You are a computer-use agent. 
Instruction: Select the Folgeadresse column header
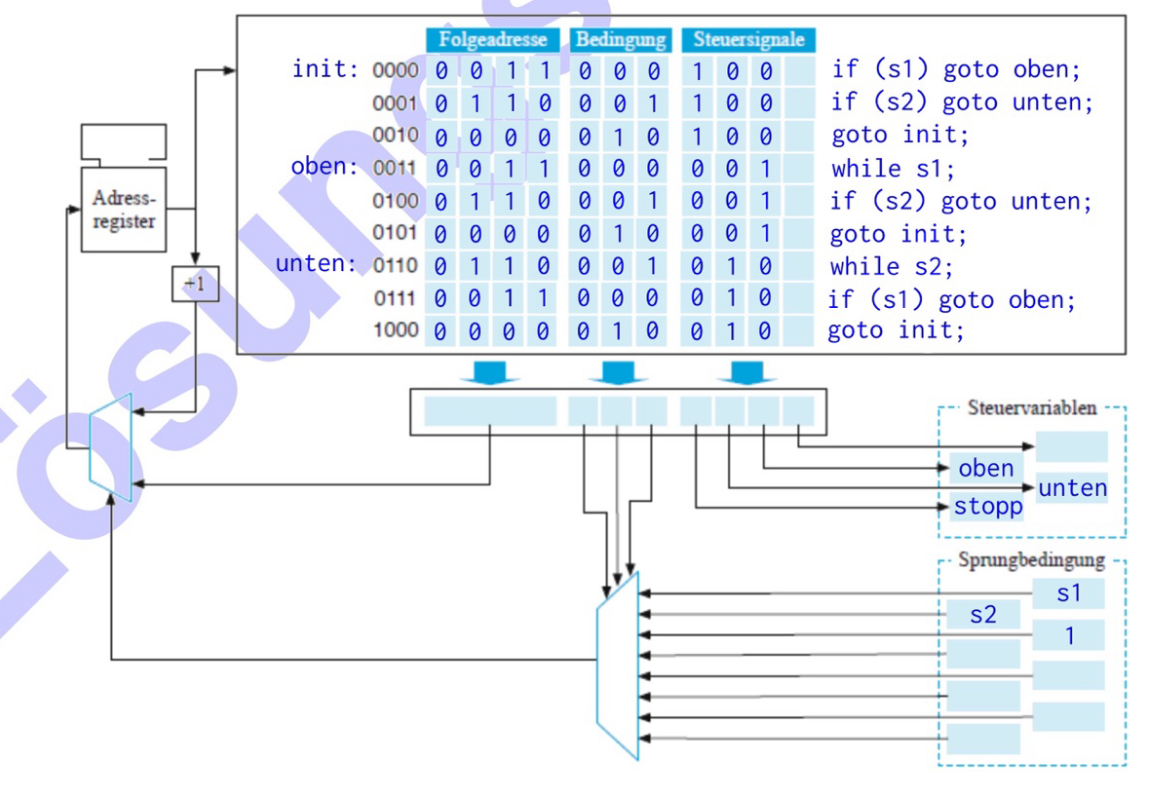click(492, 40)
